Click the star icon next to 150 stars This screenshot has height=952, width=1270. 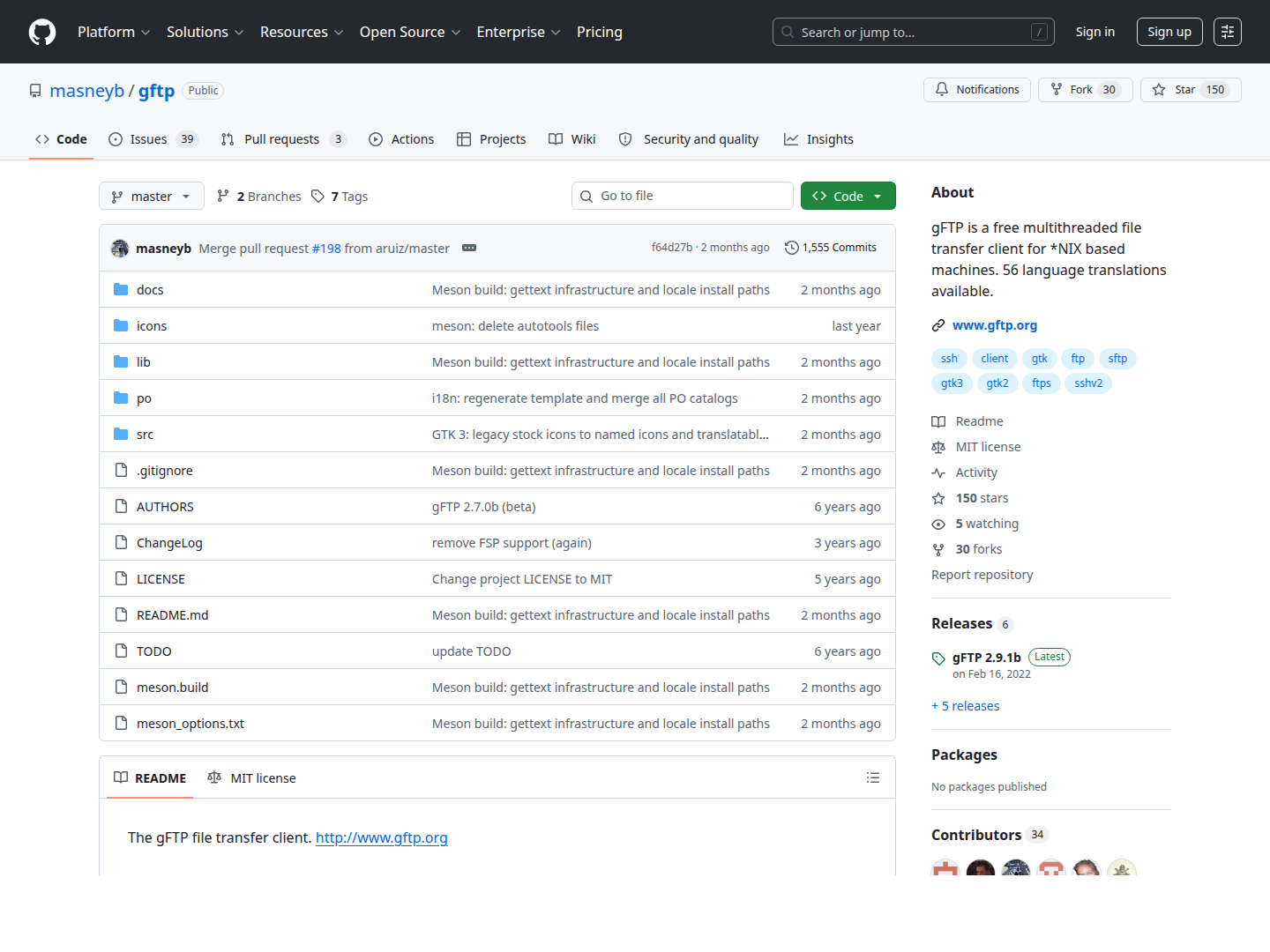938,499
